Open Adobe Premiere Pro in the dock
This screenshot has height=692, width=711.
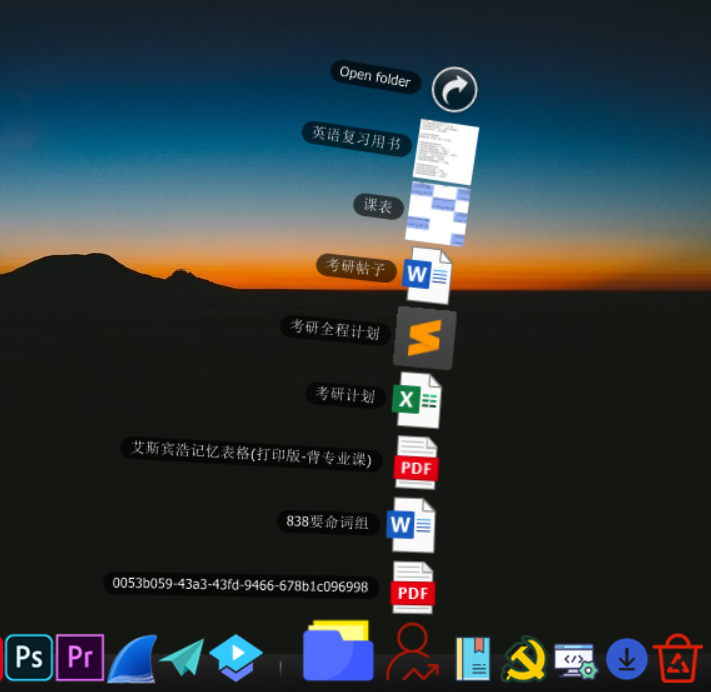tap(80, 657)
